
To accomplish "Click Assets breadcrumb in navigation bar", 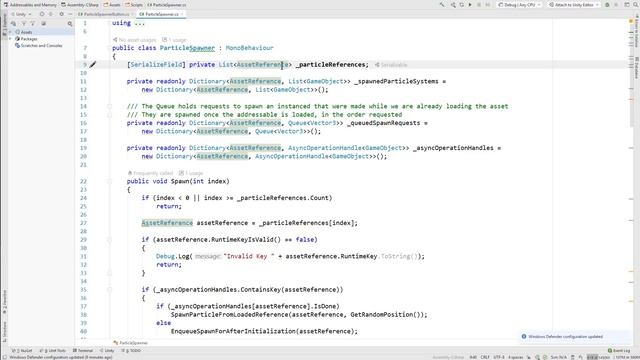I will 112,5.
